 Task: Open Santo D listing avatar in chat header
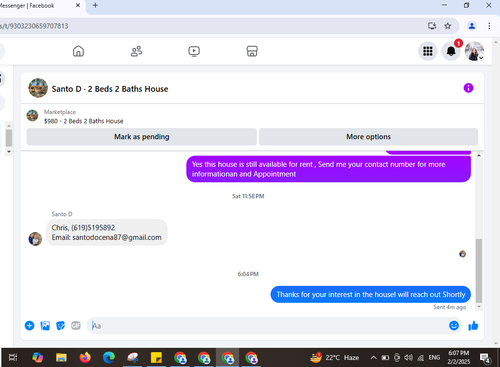tap(38, 88)
